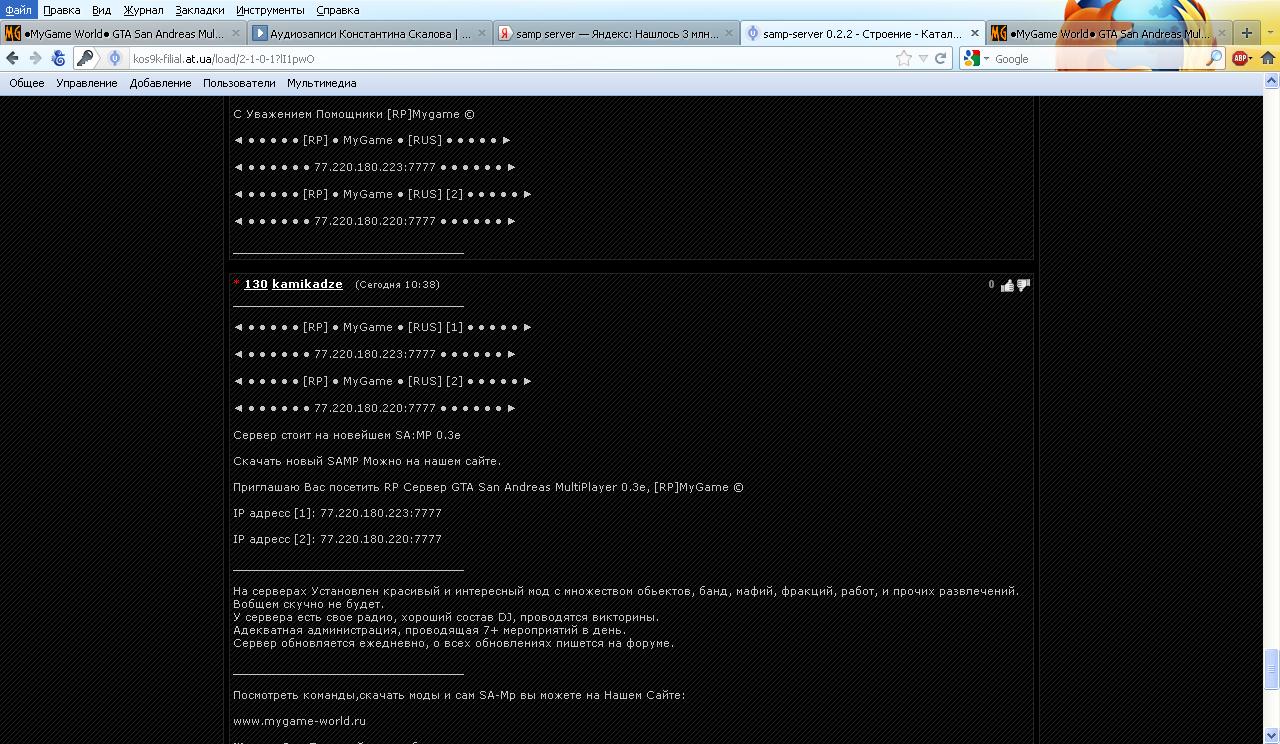The height and width of the screenshot is (744, 1280).
Task: Click text 'Вобщем скучно не будет.'
Action: [x=308, y=604]
